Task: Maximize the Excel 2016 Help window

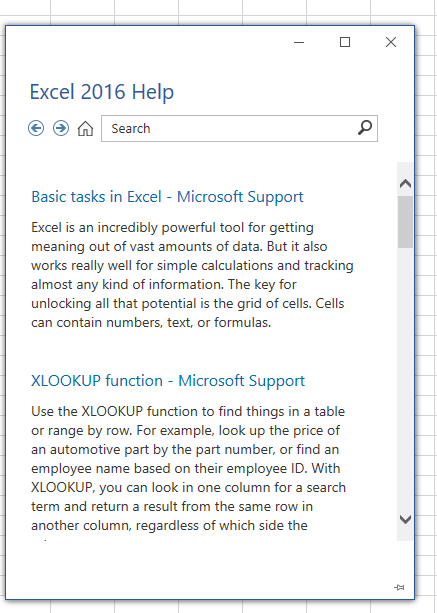Action: tap(345, 42)
